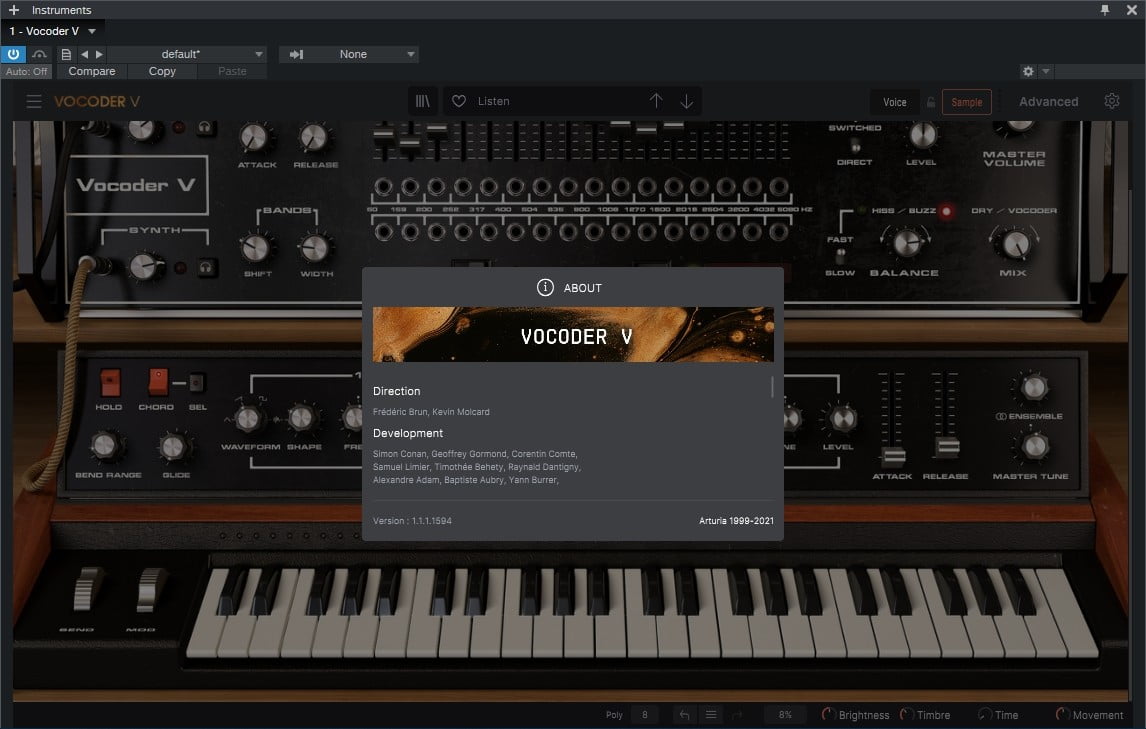Open the host settings gear icon
1146x729 pixels.
click(1028, 71)
